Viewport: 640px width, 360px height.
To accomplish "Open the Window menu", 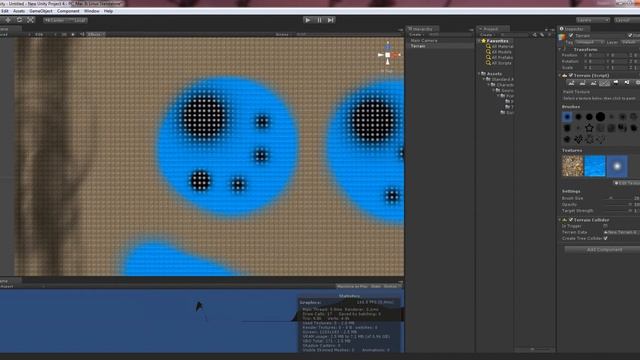I will coord(91,11).
